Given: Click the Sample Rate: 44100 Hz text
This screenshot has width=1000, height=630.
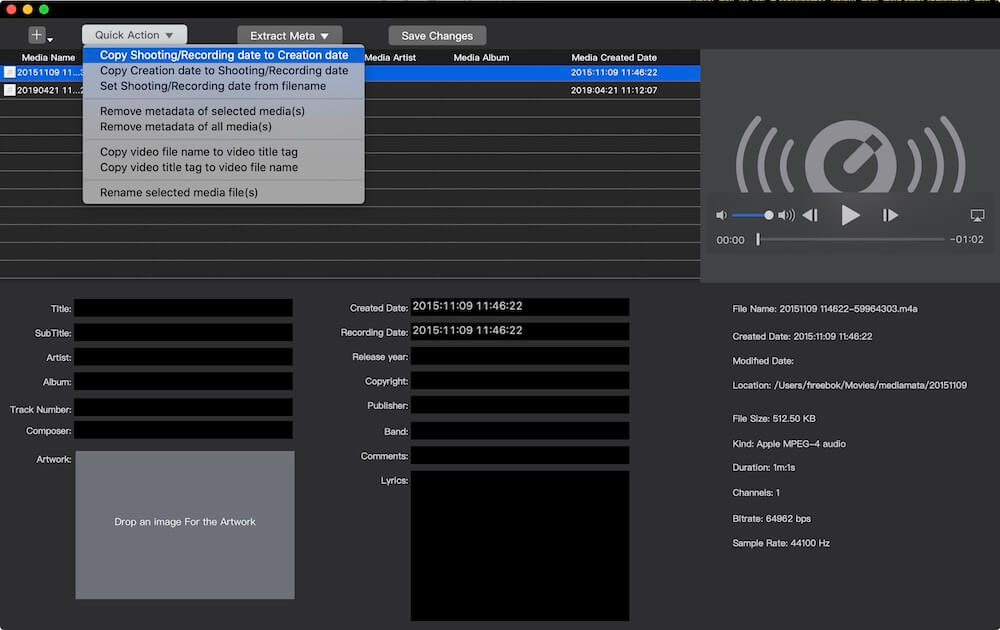Looking at the screenshot, I should click(x=781, y=543).
